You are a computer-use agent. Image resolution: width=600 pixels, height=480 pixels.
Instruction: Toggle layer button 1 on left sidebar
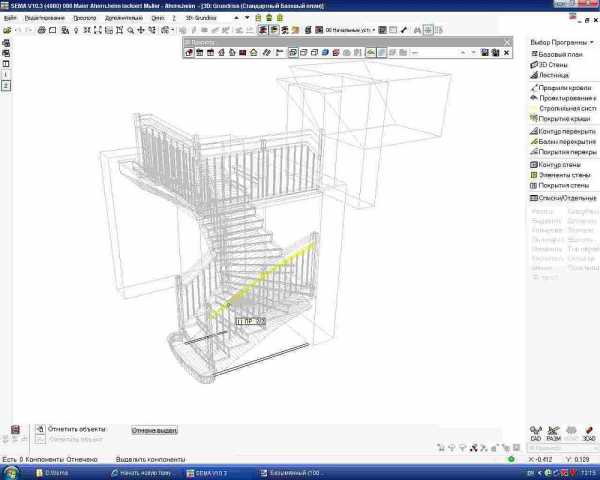click(x=5, y=75)
